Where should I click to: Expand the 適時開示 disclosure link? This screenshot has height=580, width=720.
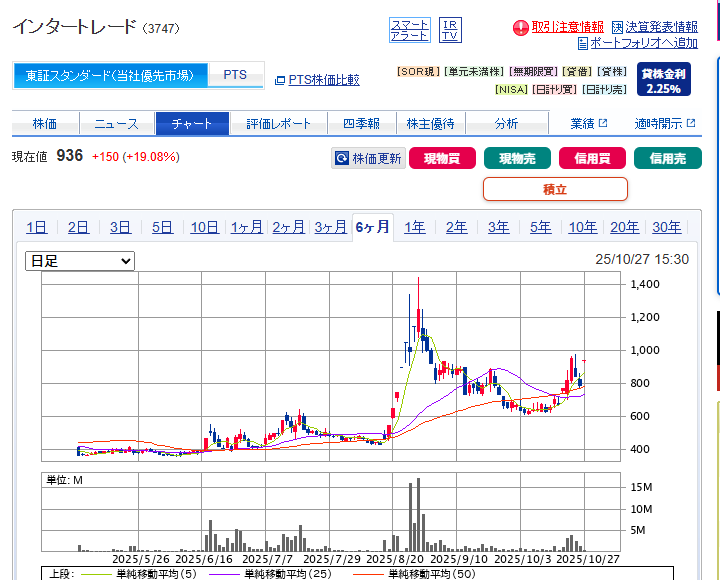tap(664, 124)
